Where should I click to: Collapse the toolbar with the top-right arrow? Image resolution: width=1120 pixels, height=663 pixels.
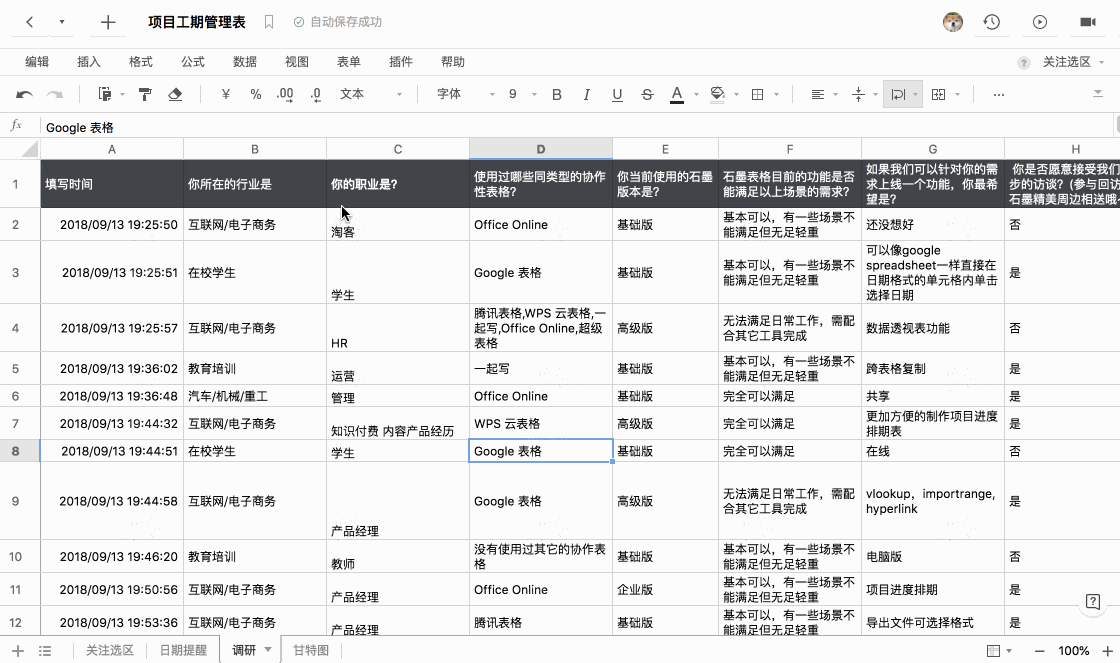coord(1098,94)
